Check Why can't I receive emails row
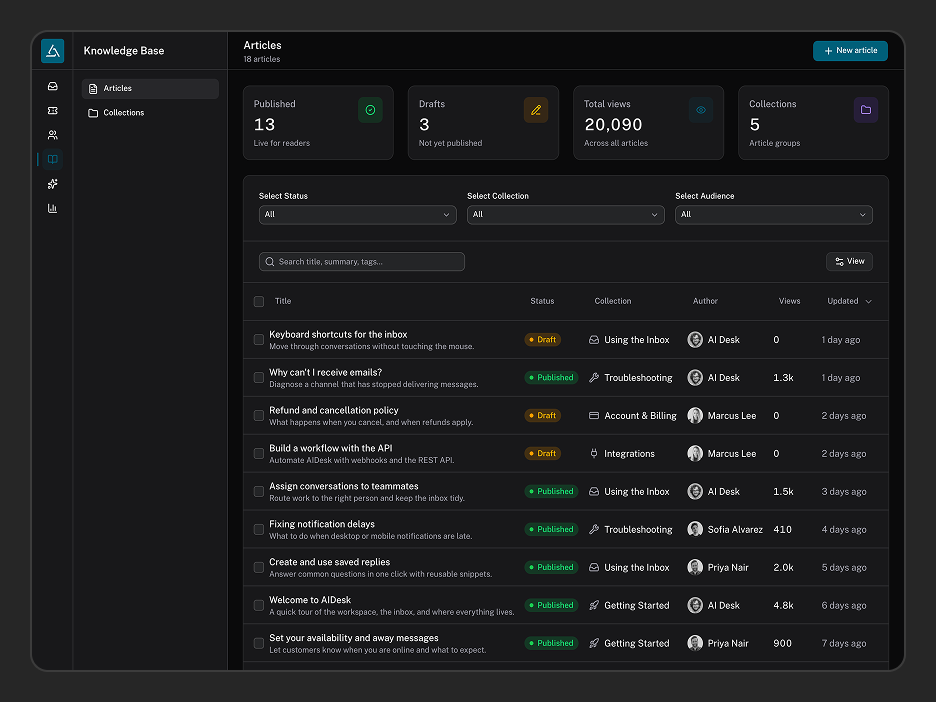The height and width of the screenshot is (702, 936). pyautogui.click(x=258, y=378)
